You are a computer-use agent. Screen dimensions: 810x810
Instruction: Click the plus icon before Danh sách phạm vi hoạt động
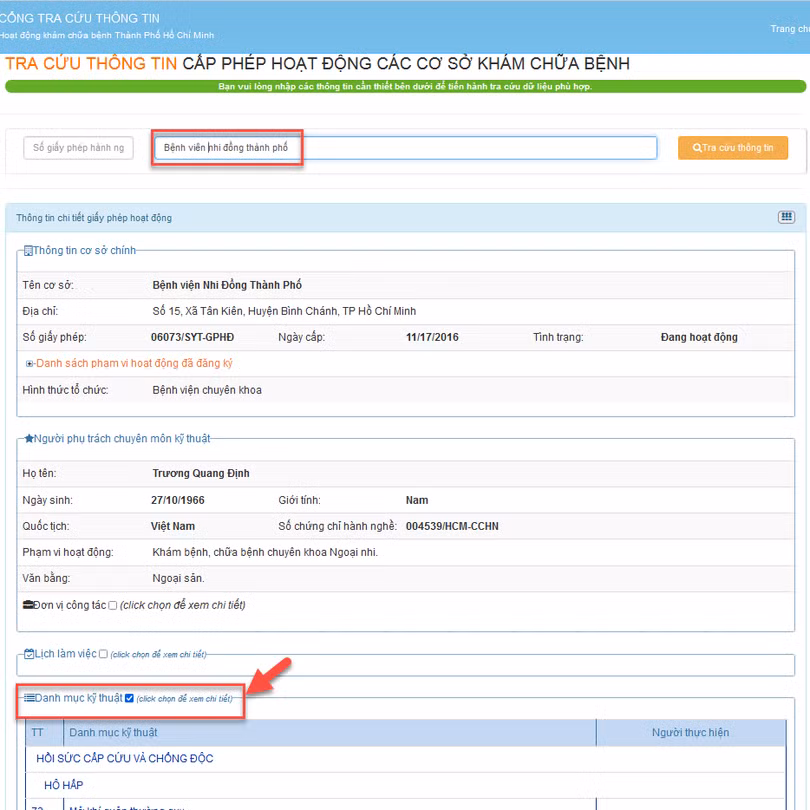29,364
